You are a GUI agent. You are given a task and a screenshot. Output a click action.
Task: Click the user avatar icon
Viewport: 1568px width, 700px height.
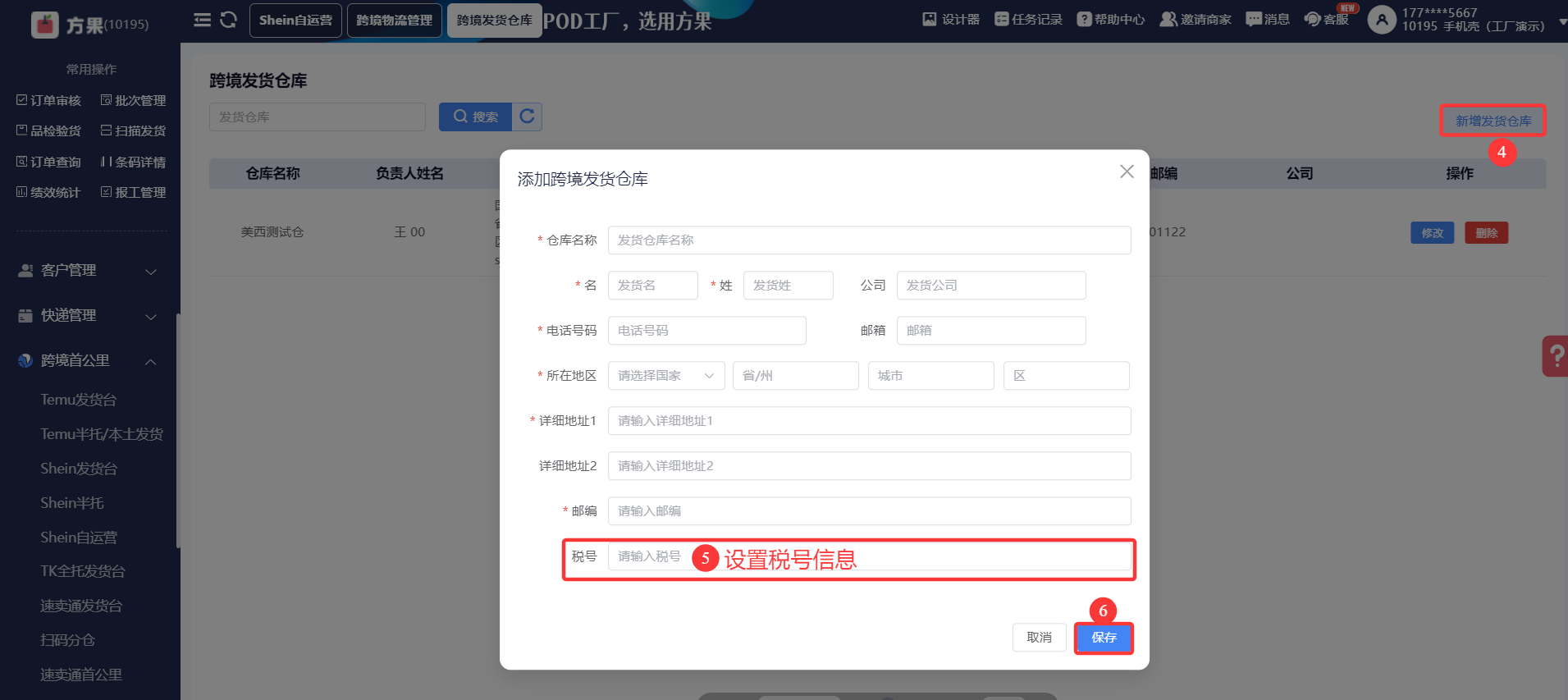(x=1382, y=20)
